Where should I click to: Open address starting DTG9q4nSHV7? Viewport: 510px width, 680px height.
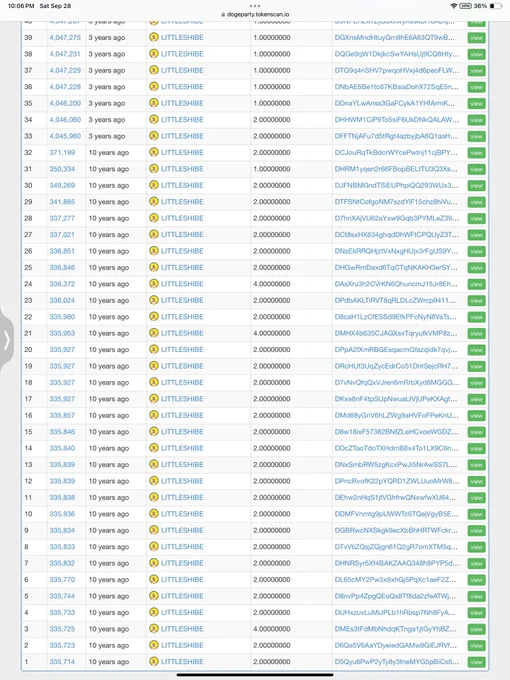pyautogui.click(x=396, y=70)
